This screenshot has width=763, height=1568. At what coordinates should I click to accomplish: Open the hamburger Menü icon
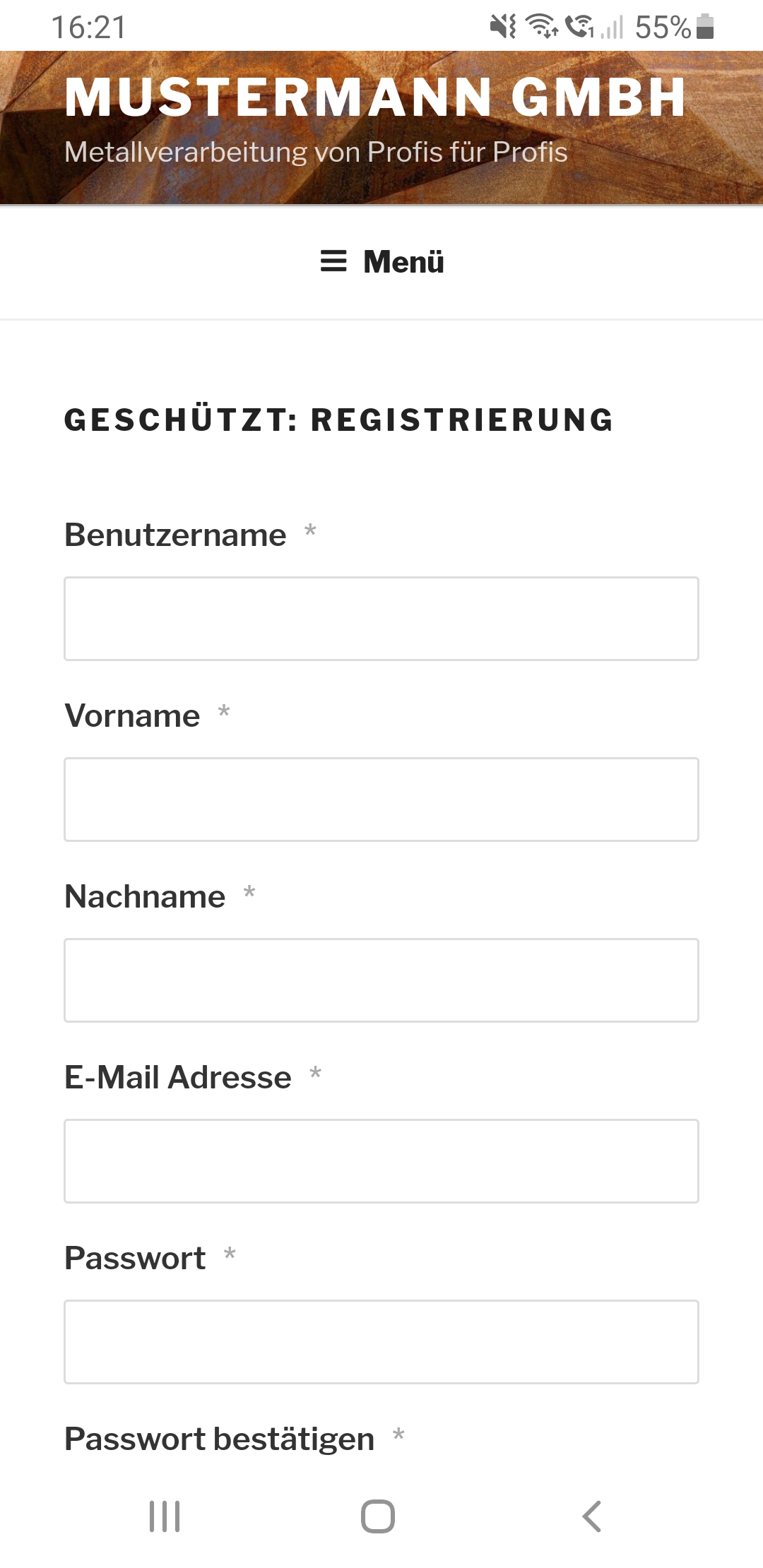coord(333,261)
